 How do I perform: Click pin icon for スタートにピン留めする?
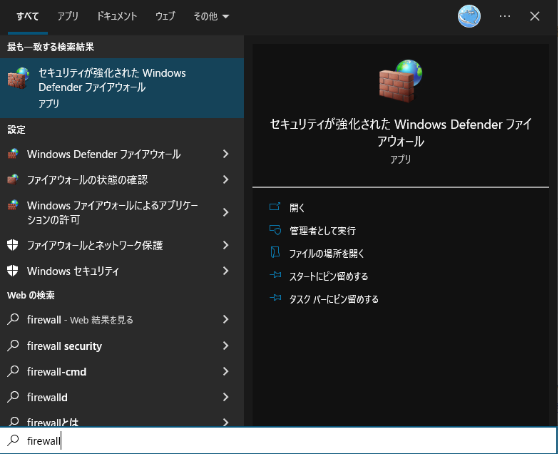click(x=275, y=275)
